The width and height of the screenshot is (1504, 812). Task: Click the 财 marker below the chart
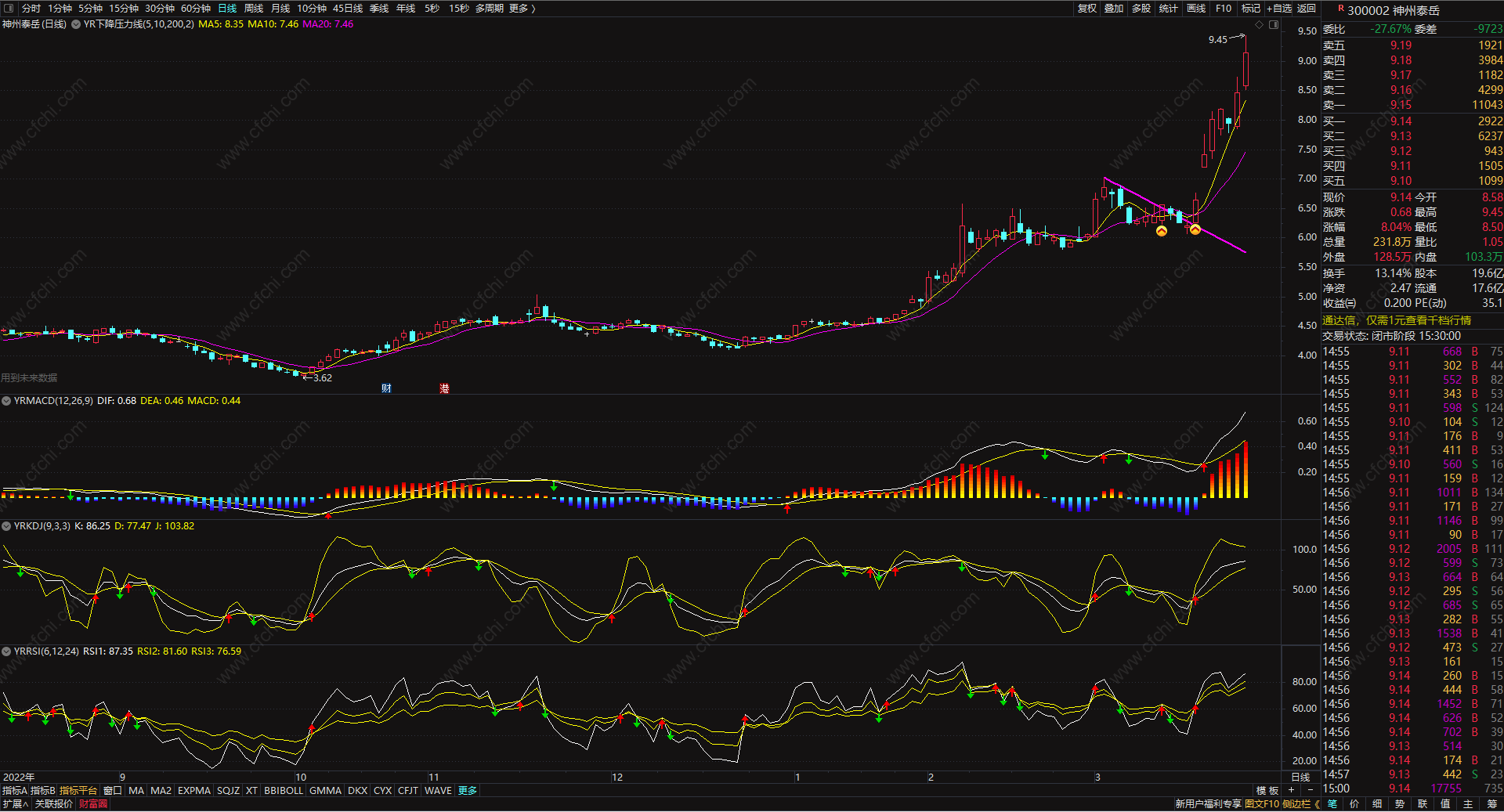click(x=386, y=388)
